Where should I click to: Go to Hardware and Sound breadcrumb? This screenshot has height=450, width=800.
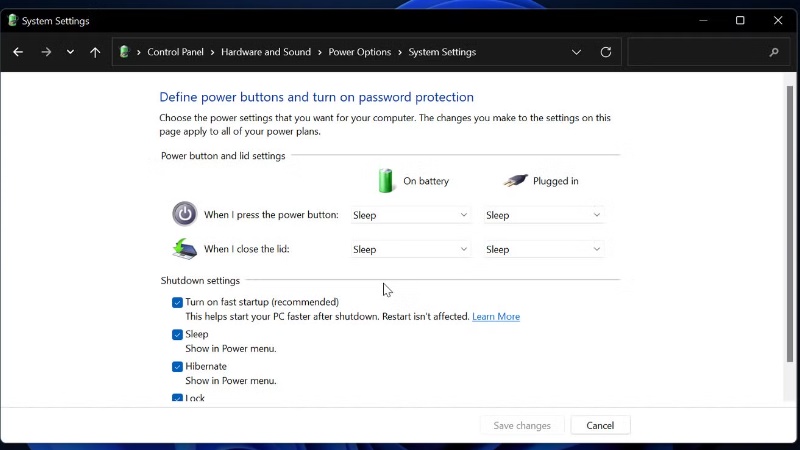pos(265,52)
